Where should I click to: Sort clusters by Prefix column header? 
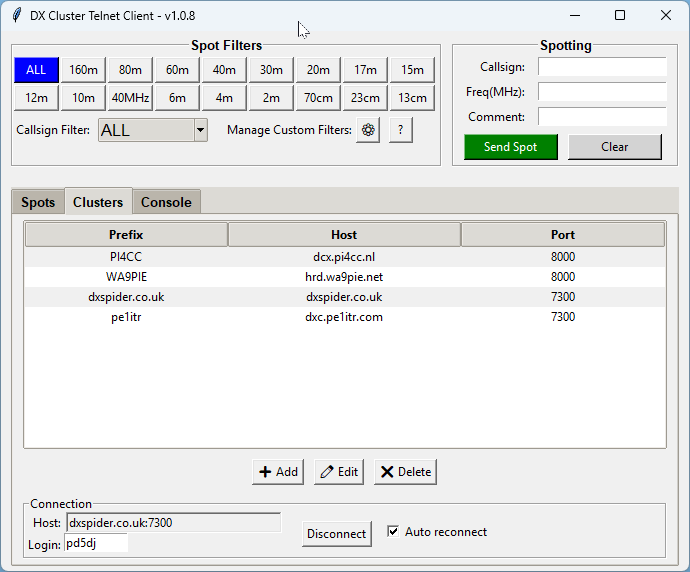click(126, 235)
